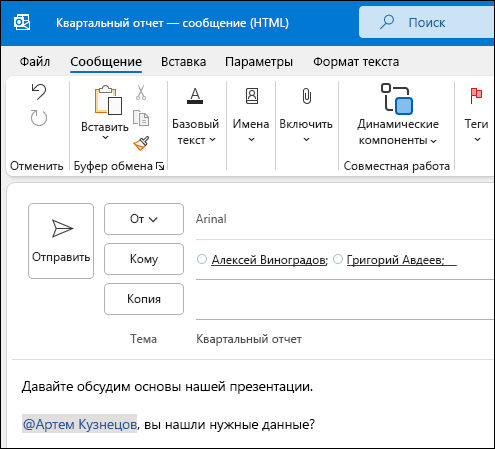Click the Undo arrow icon
The image size is (495, 449).
(39, 92)
